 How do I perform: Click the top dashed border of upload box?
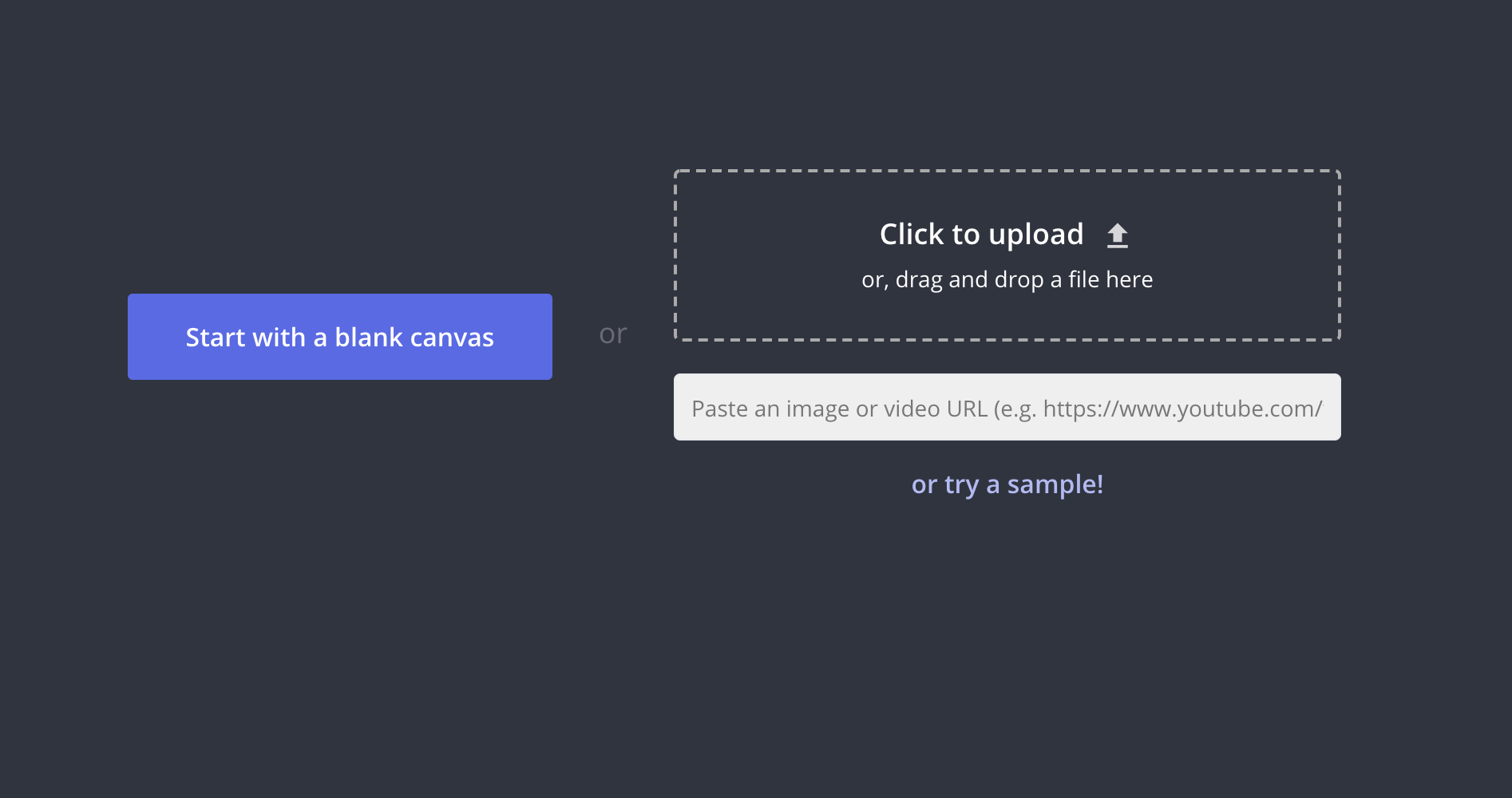coord(1007,171)
